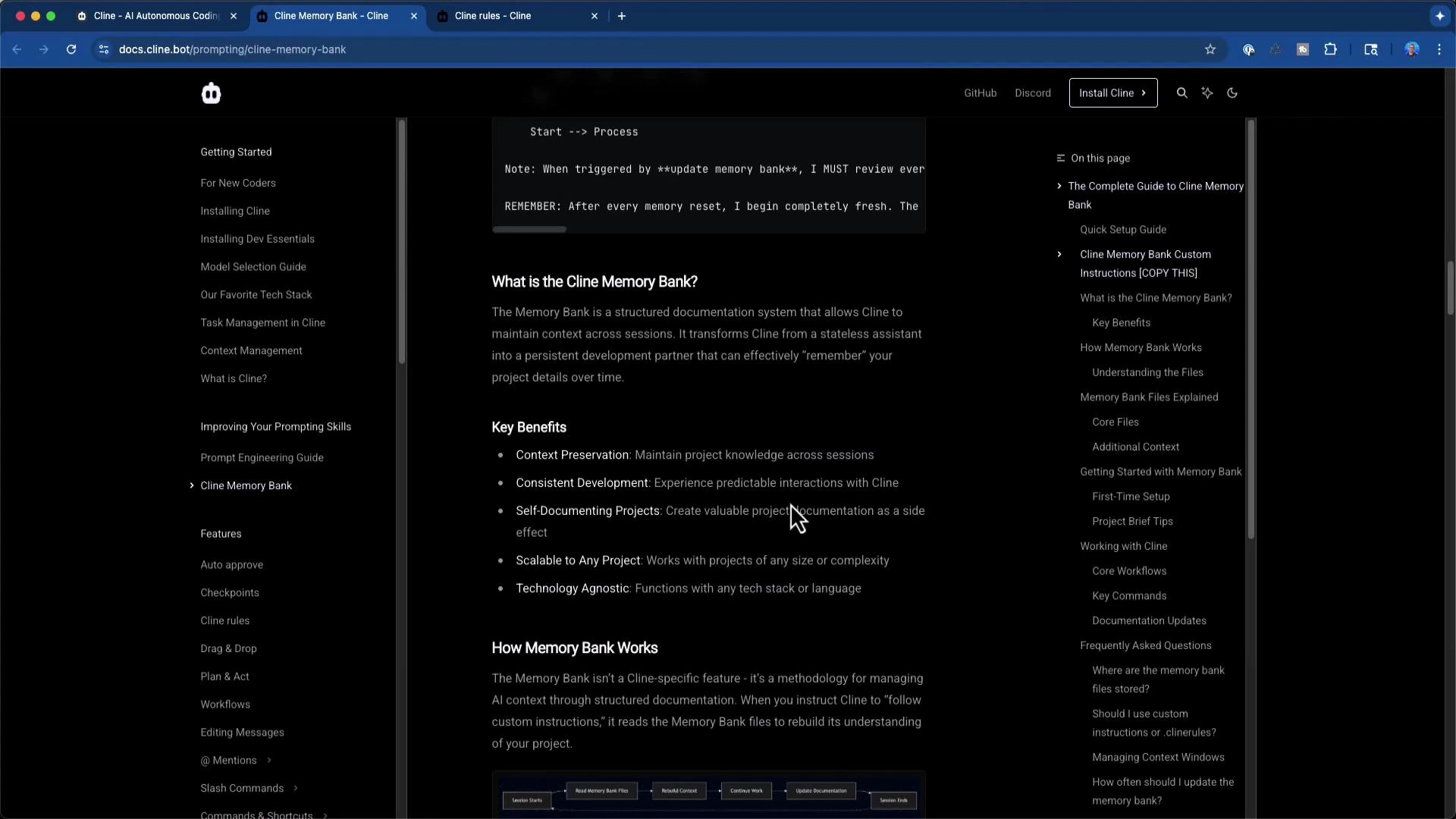Expand The Complete Guide to Cline Memory Bank
This screenshot has width=1456, height=819.
(1060, 186)
